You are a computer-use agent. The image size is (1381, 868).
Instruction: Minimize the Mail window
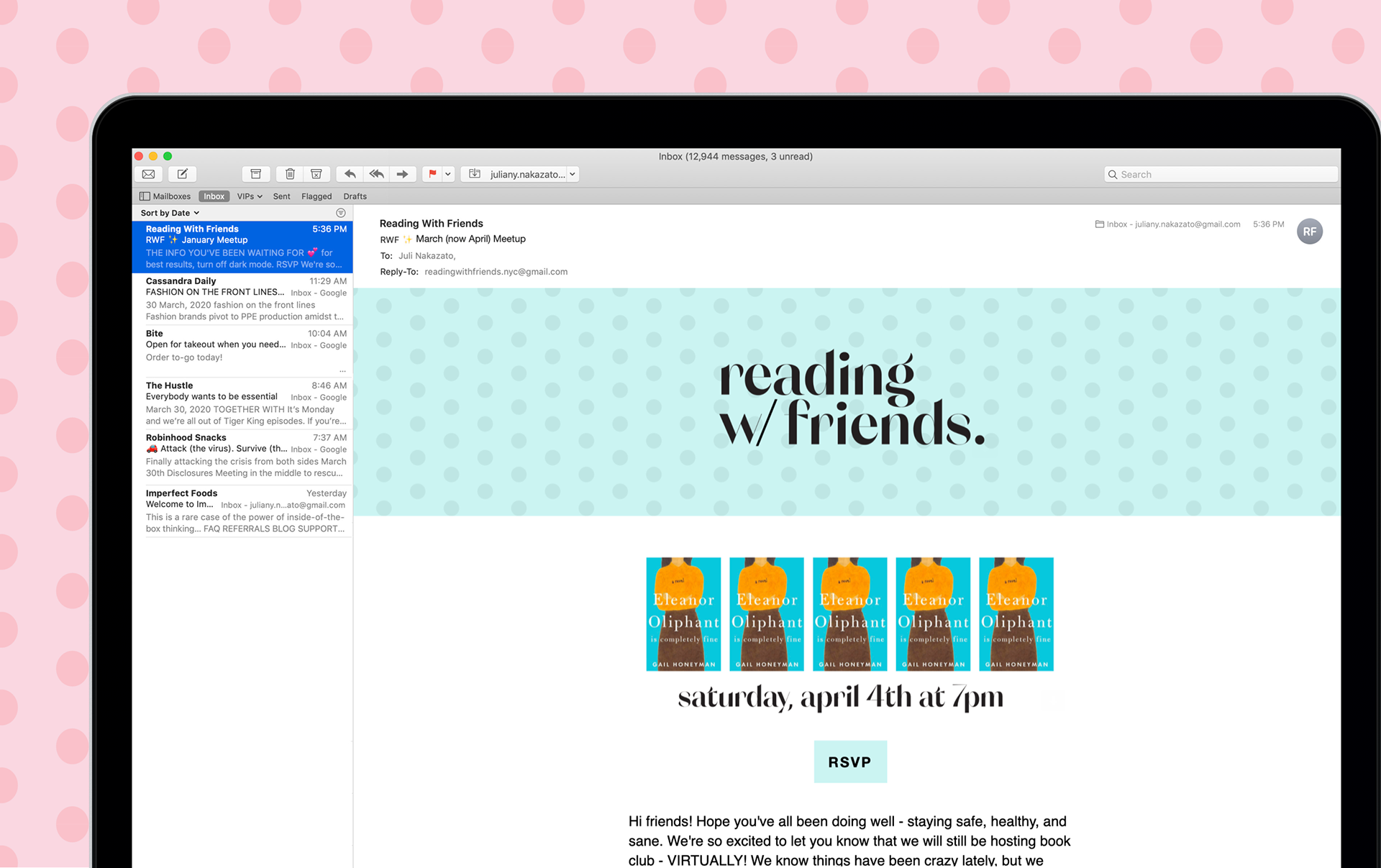coord(153,156)
